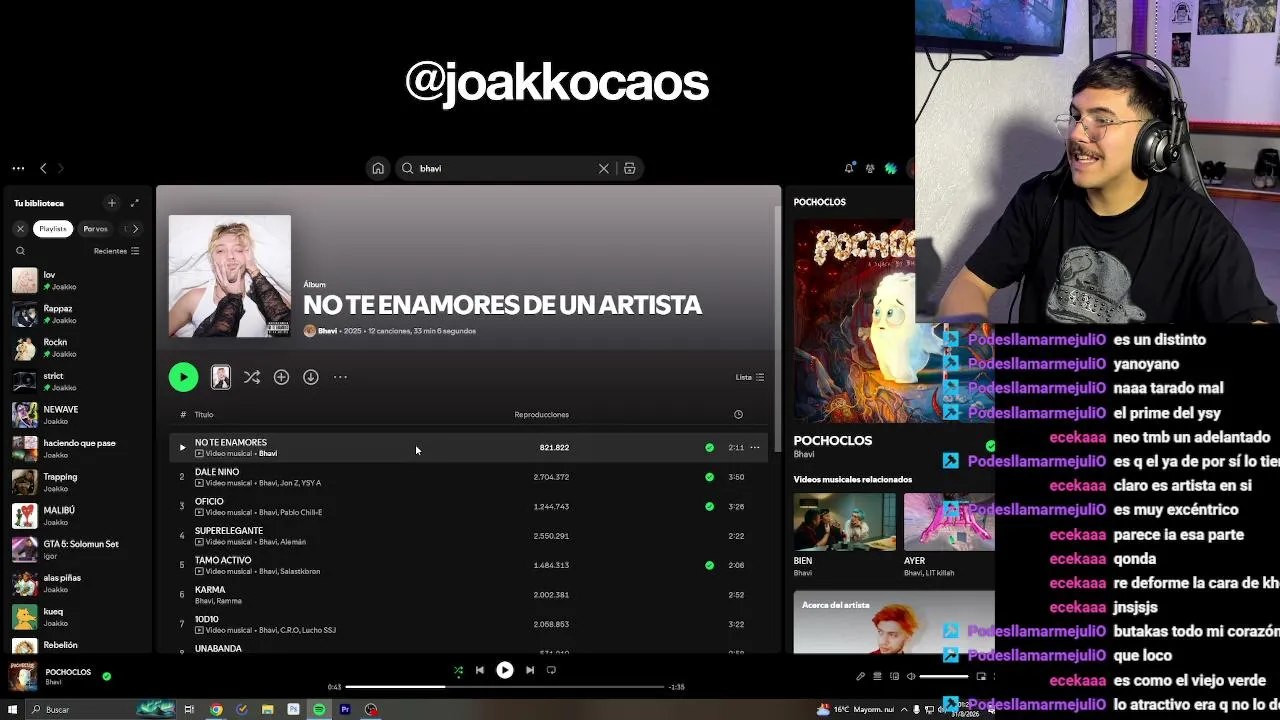Show more library filter chips with the arrow
This screenshot has width=1280, height=720.
click(x=136, y=228)
